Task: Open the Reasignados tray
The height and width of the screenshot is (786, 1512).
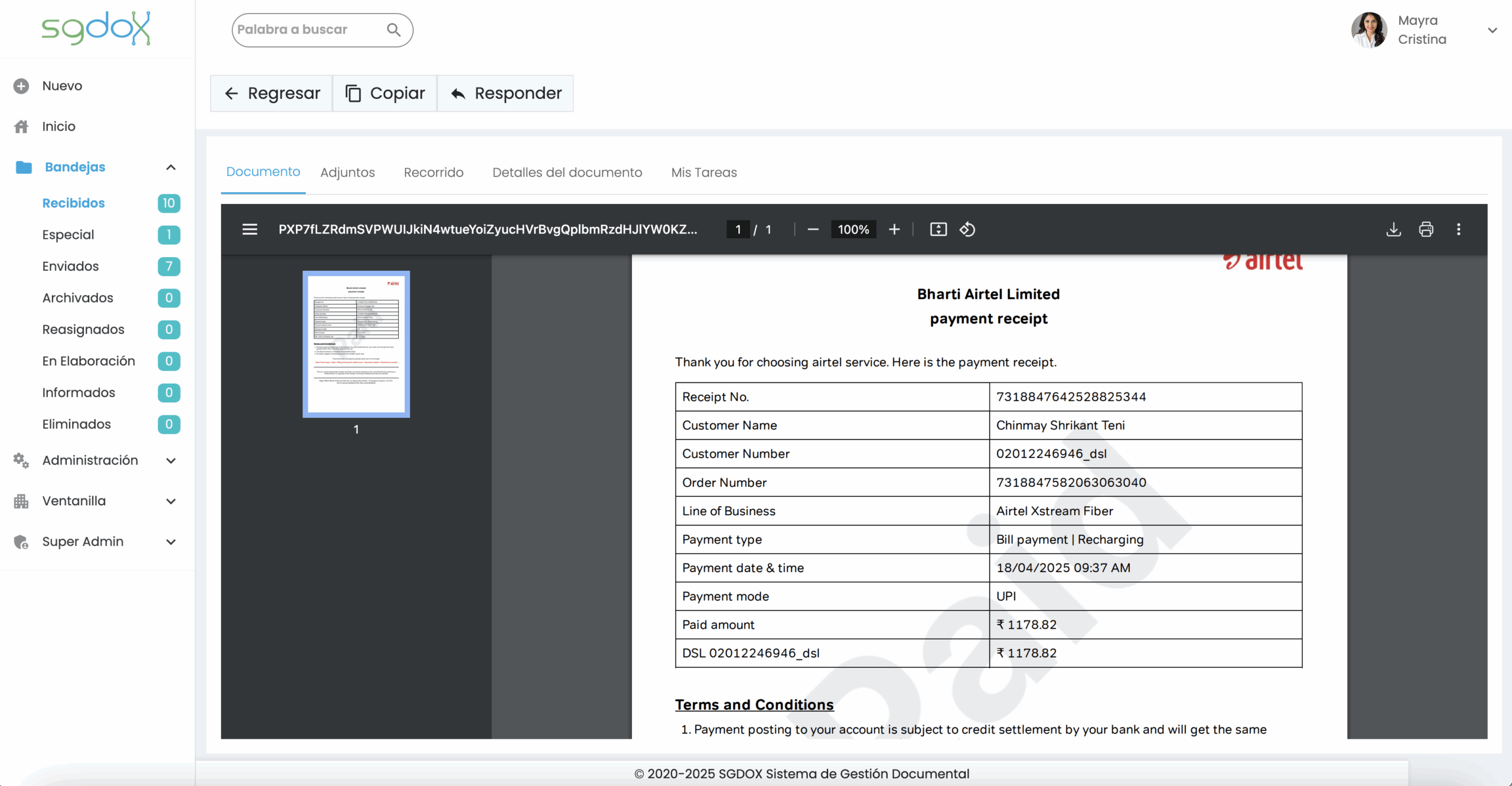Action: click(83, 330)
